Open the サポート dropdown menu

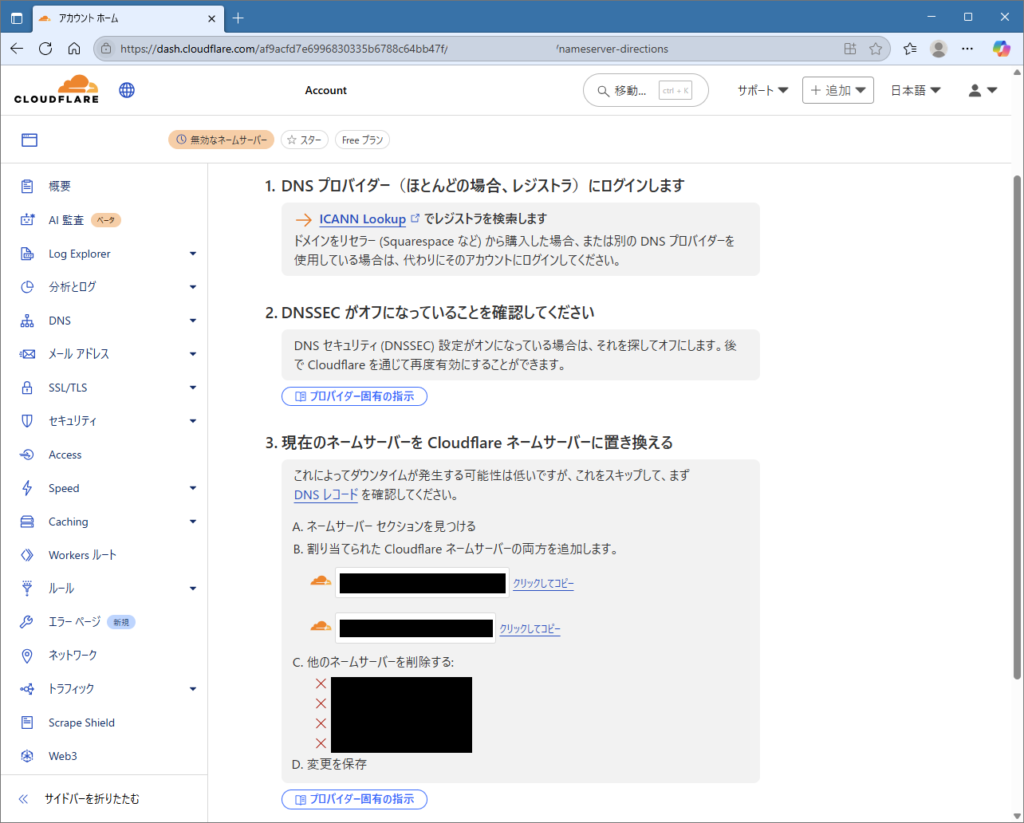pos(762,90)
